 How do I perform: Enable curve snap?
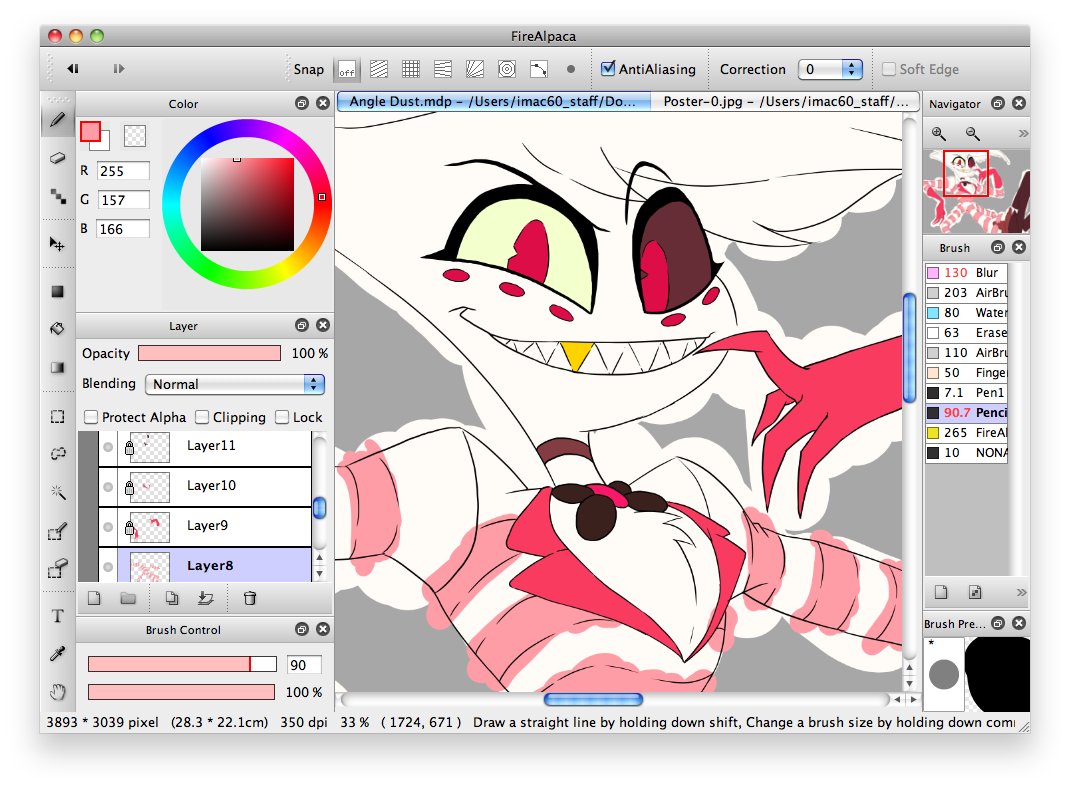click(539, 69)
